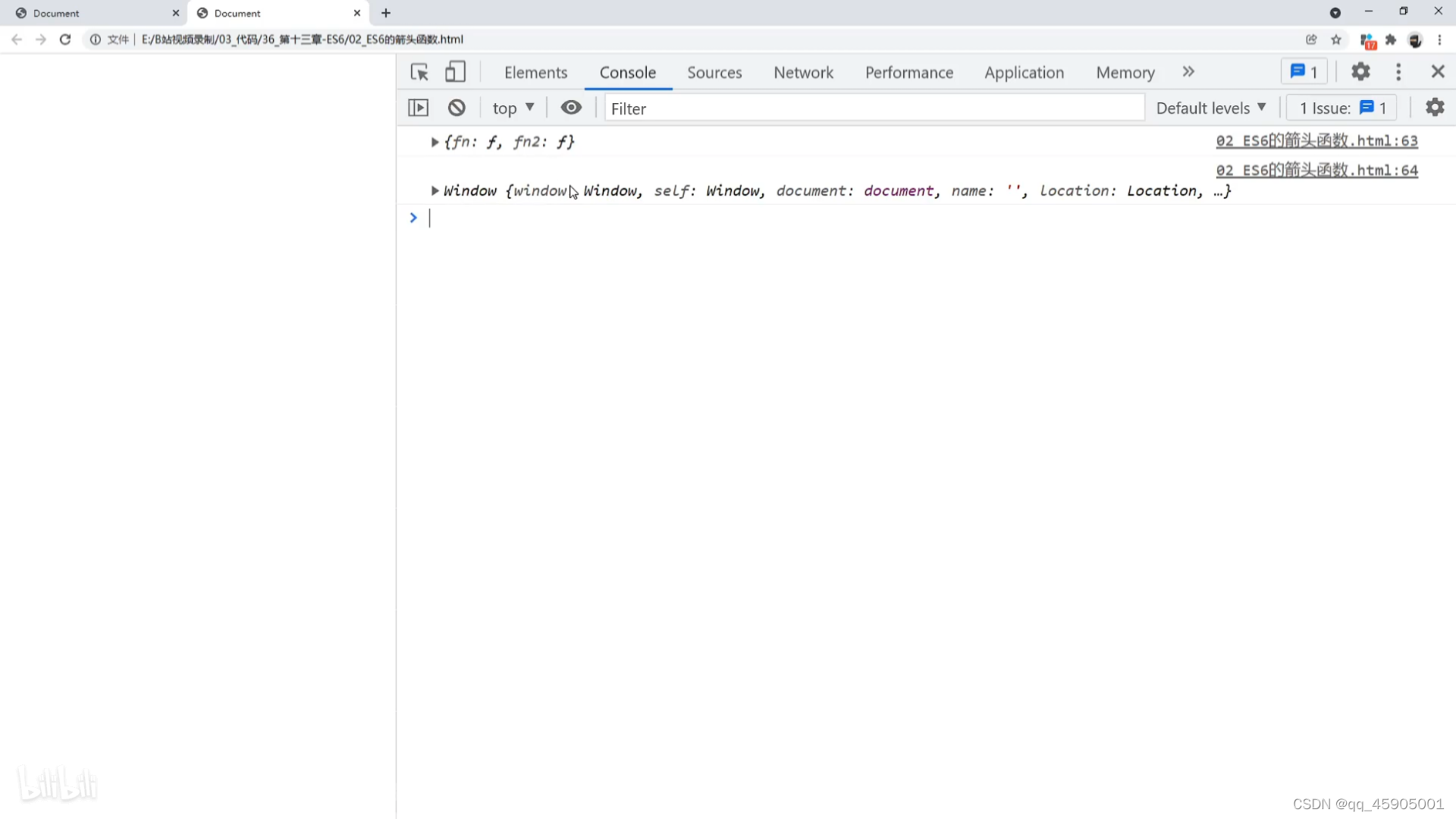This screenshot has width=1456, height=819.
Task: Open DevTools settings gear icon
Action: coord(1361,71)
